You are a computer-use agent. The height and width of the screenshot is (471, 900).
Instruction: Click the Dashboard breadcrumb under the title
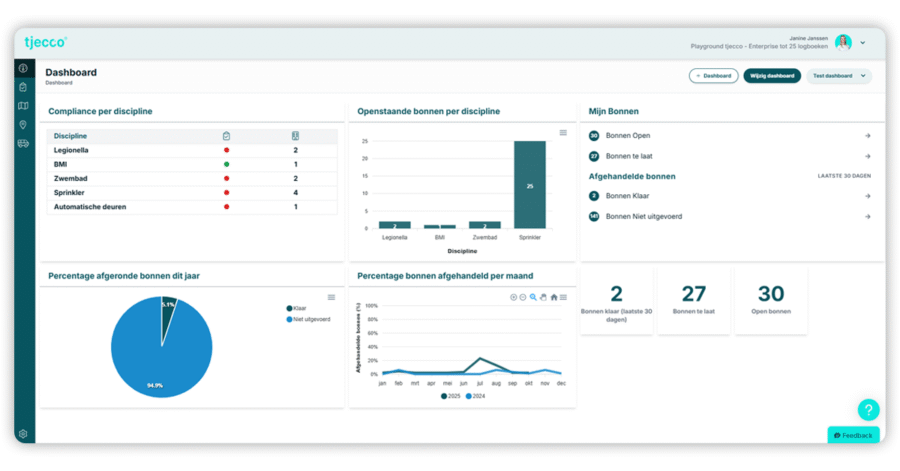pos(59,83)
